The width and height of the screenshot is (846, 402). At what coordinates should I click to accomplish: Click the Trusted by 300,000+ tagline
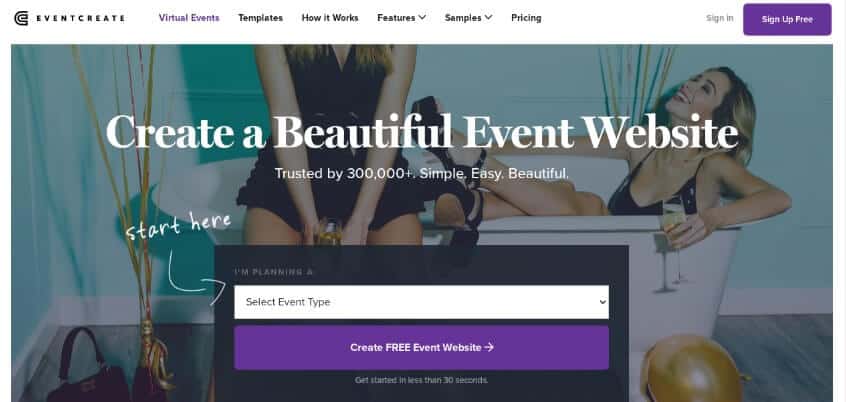421,174
